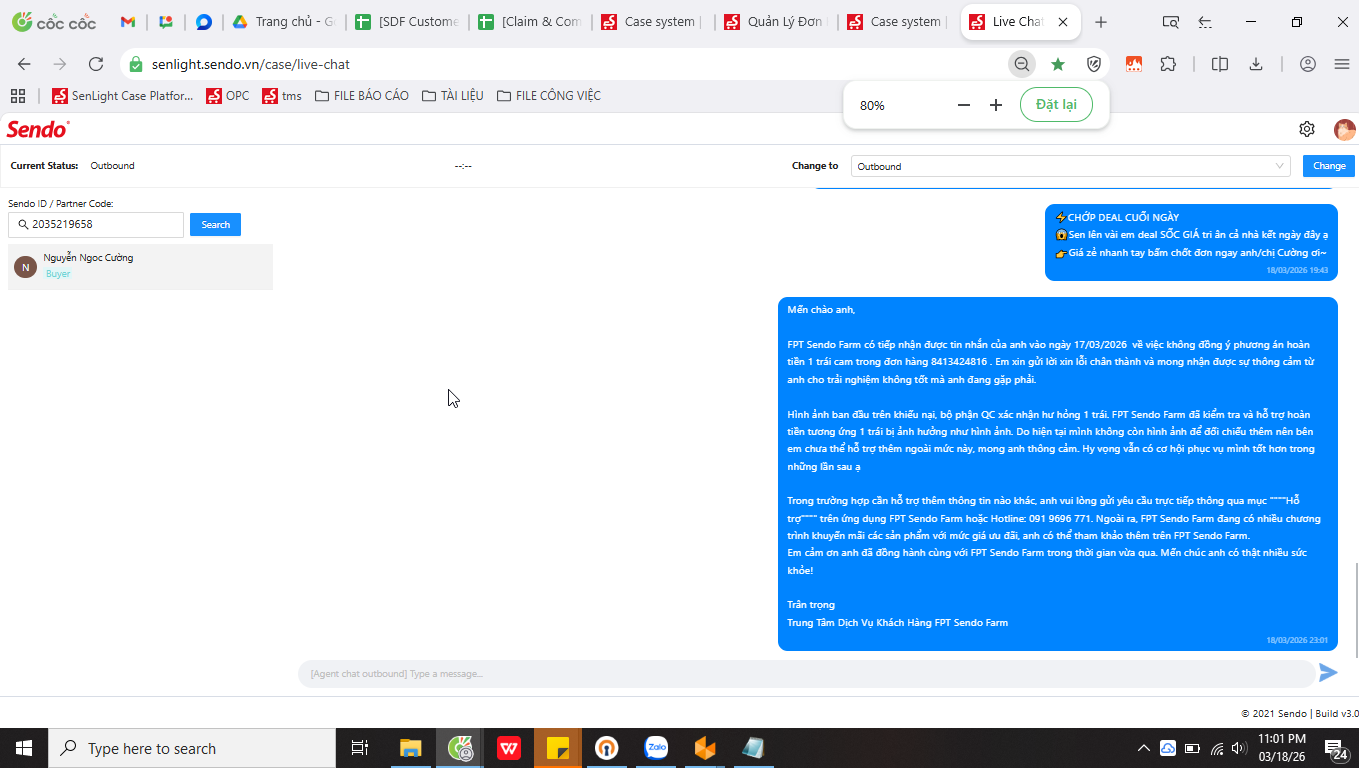Switch to the Trang chủ Google Drive tab
The width and height of the screenshot is (1359, 768).
tap(284, 22)
